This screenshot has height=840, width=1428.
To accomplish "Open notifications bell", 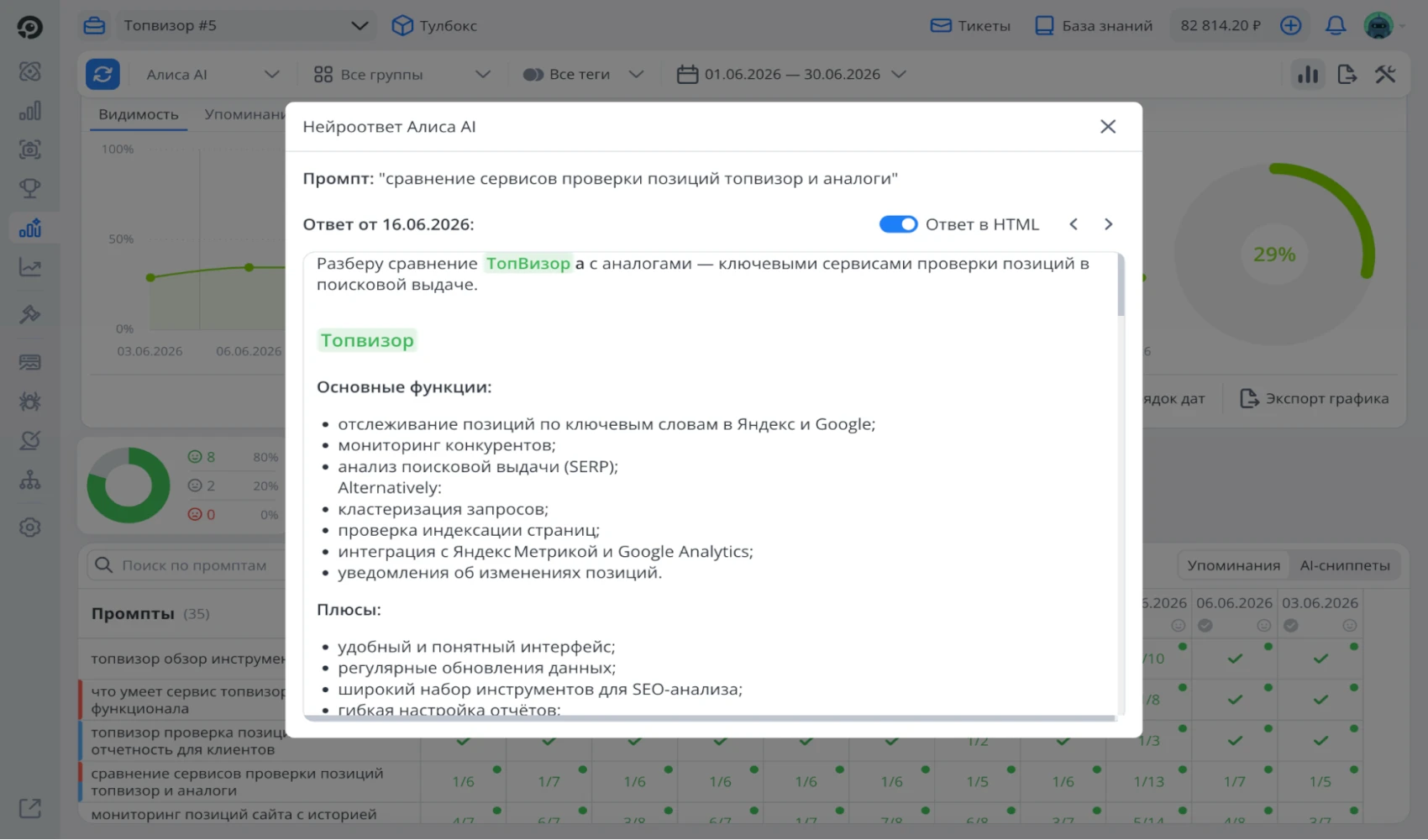I will (1336, 25).
